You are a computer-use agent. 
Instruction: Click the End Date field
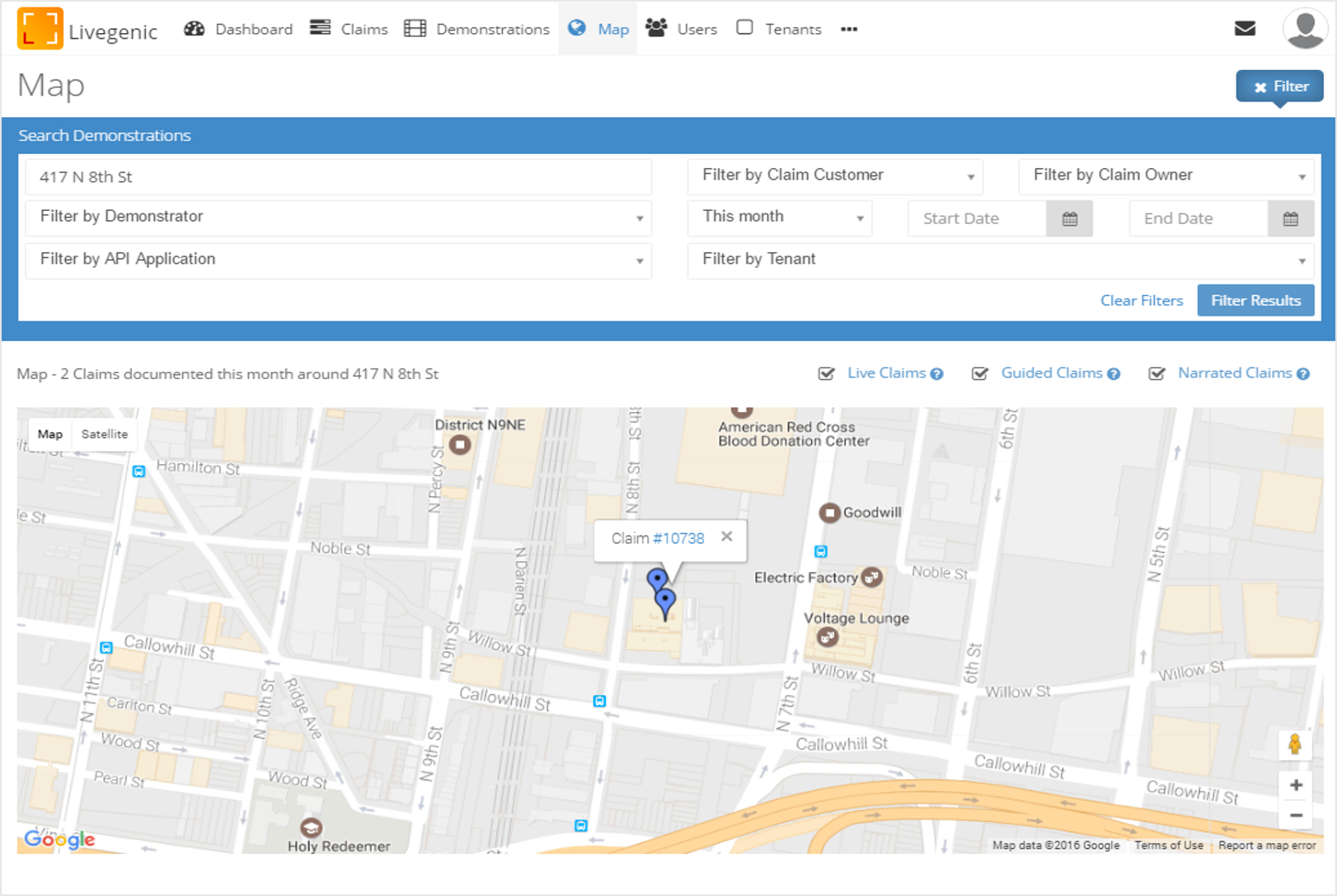click(x=1199, y=218)
